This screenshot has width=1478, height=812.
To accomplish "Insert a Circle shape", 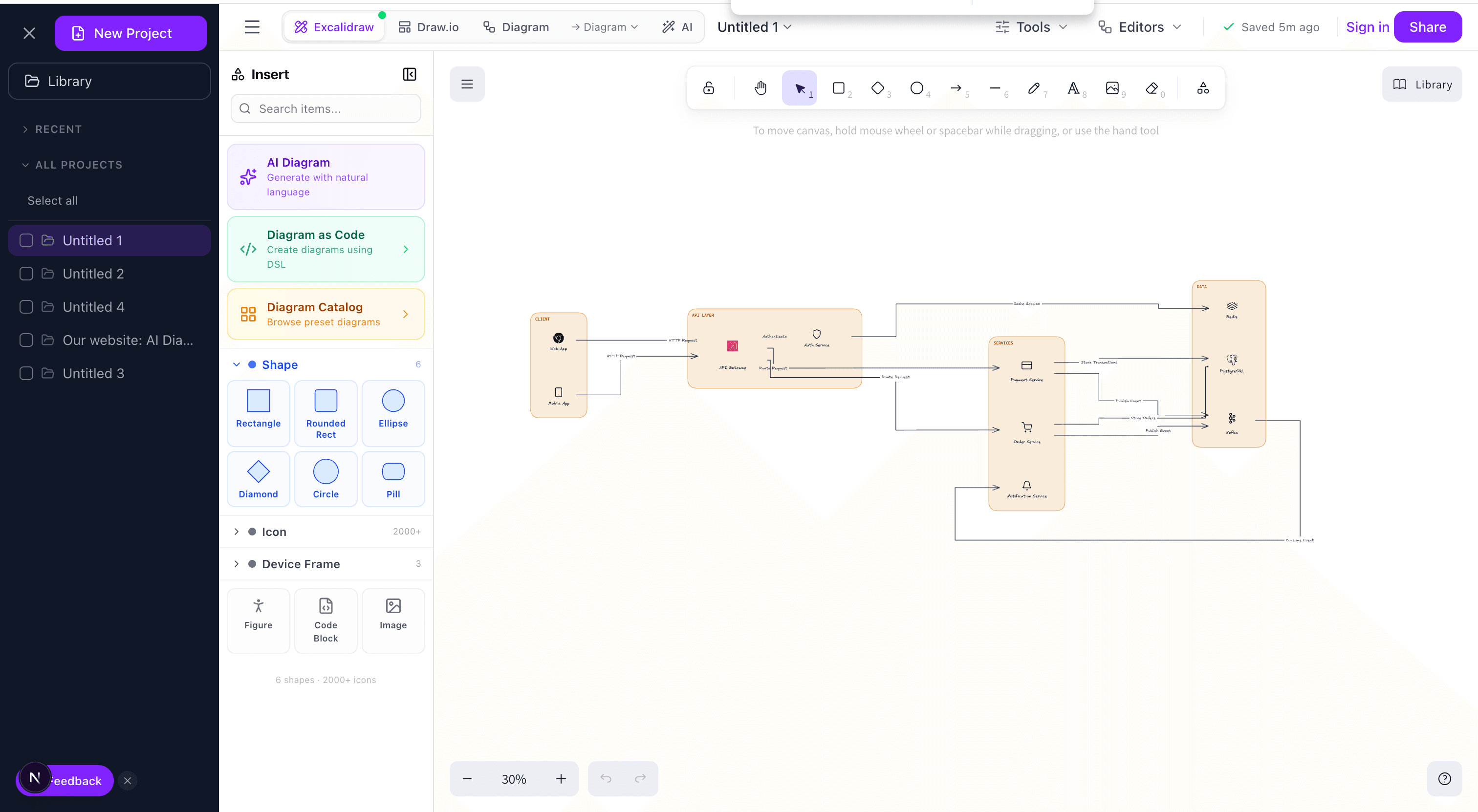I will click(326, 479).
